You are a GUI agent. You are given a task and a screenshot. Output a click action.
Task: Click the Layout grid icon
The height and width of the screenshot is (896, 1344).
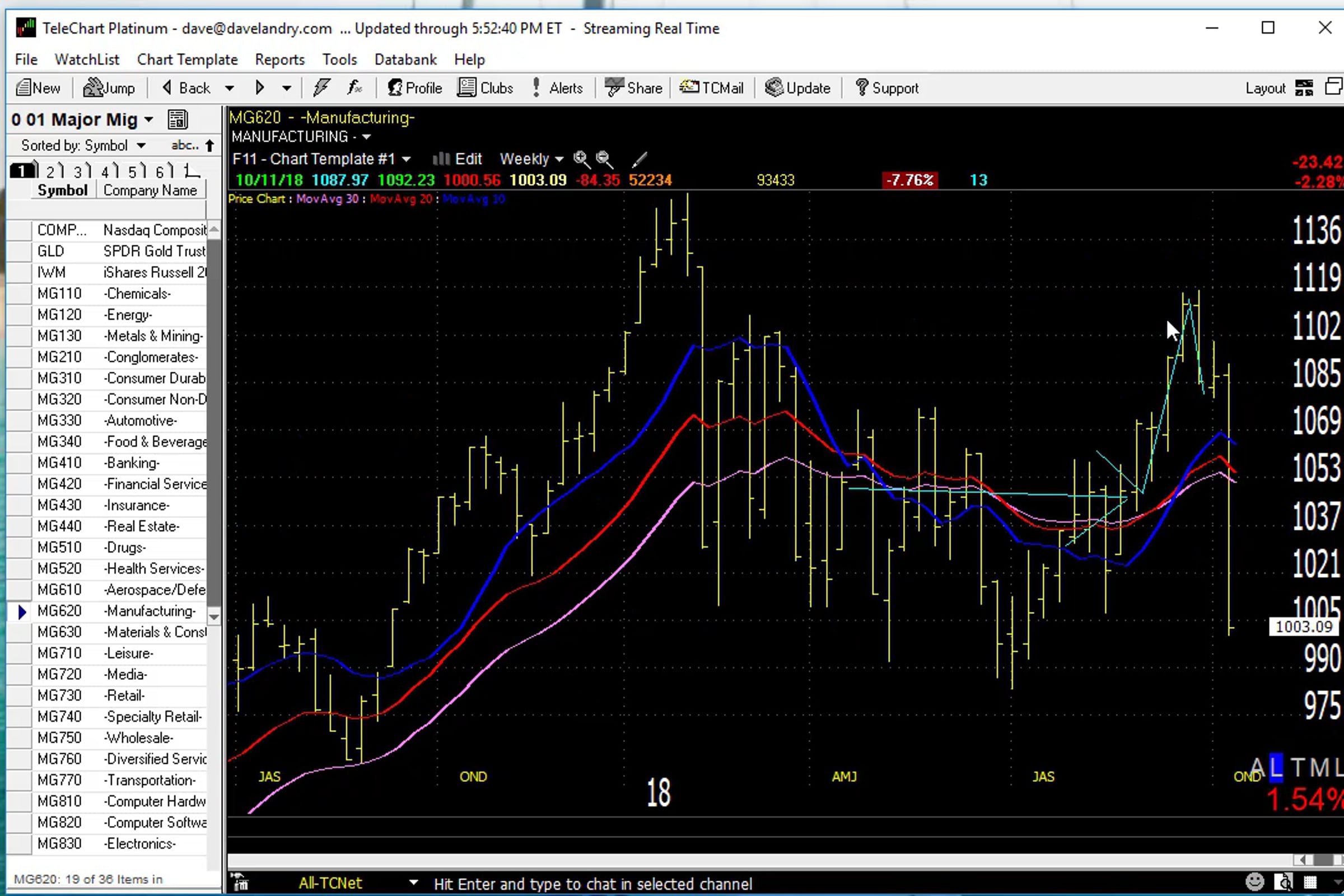tap(1304, 88)
